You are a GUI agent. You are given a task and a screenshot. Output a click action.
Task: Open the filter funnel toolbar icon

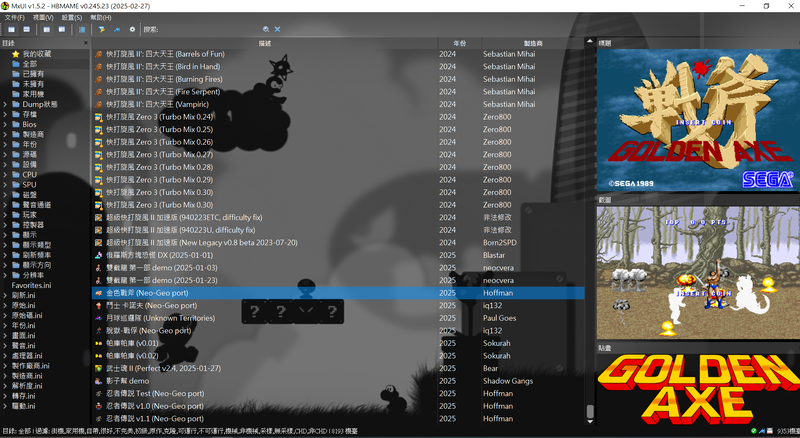point(102,30)
